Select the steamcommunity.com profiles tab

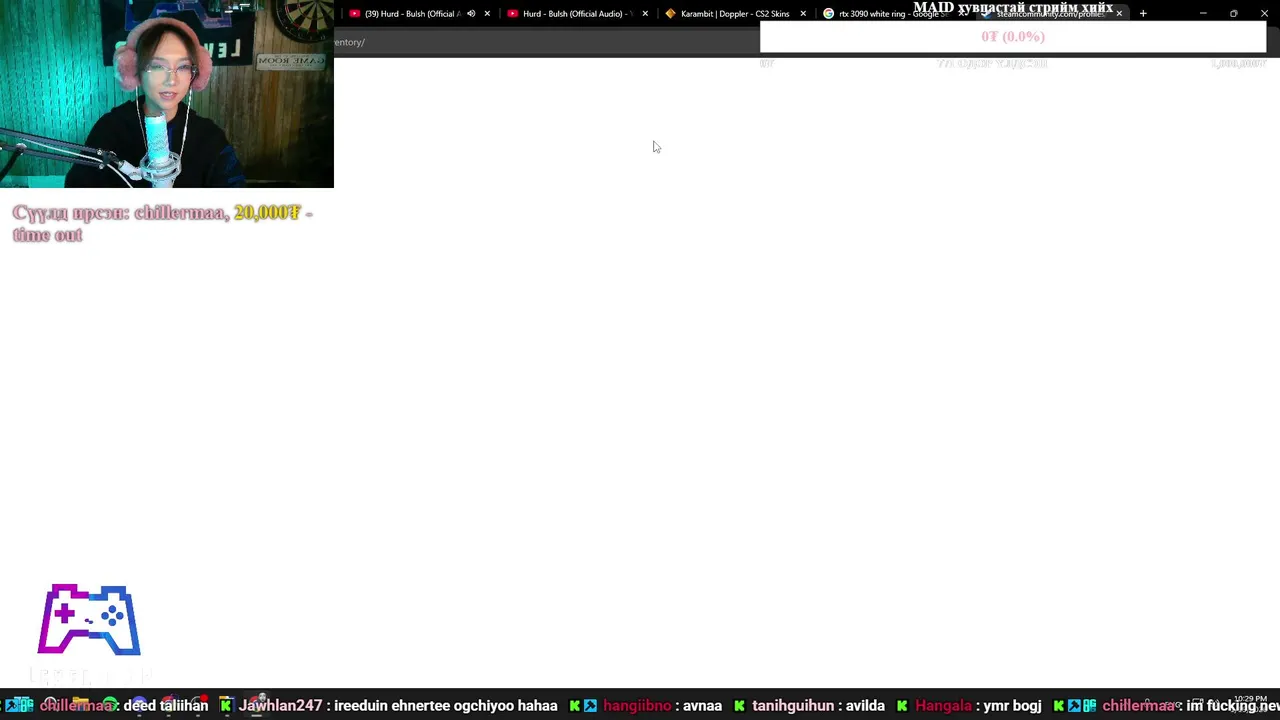1050,14
